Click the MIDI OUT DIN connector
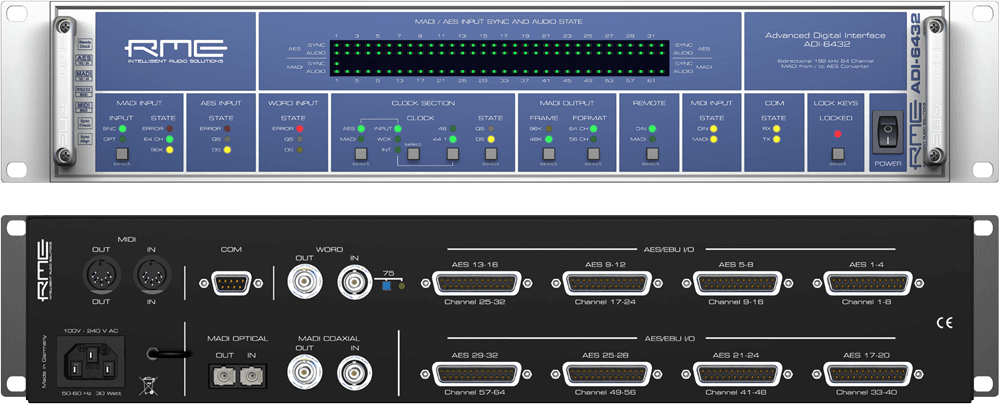1000x405 pixels. [102, 273]
